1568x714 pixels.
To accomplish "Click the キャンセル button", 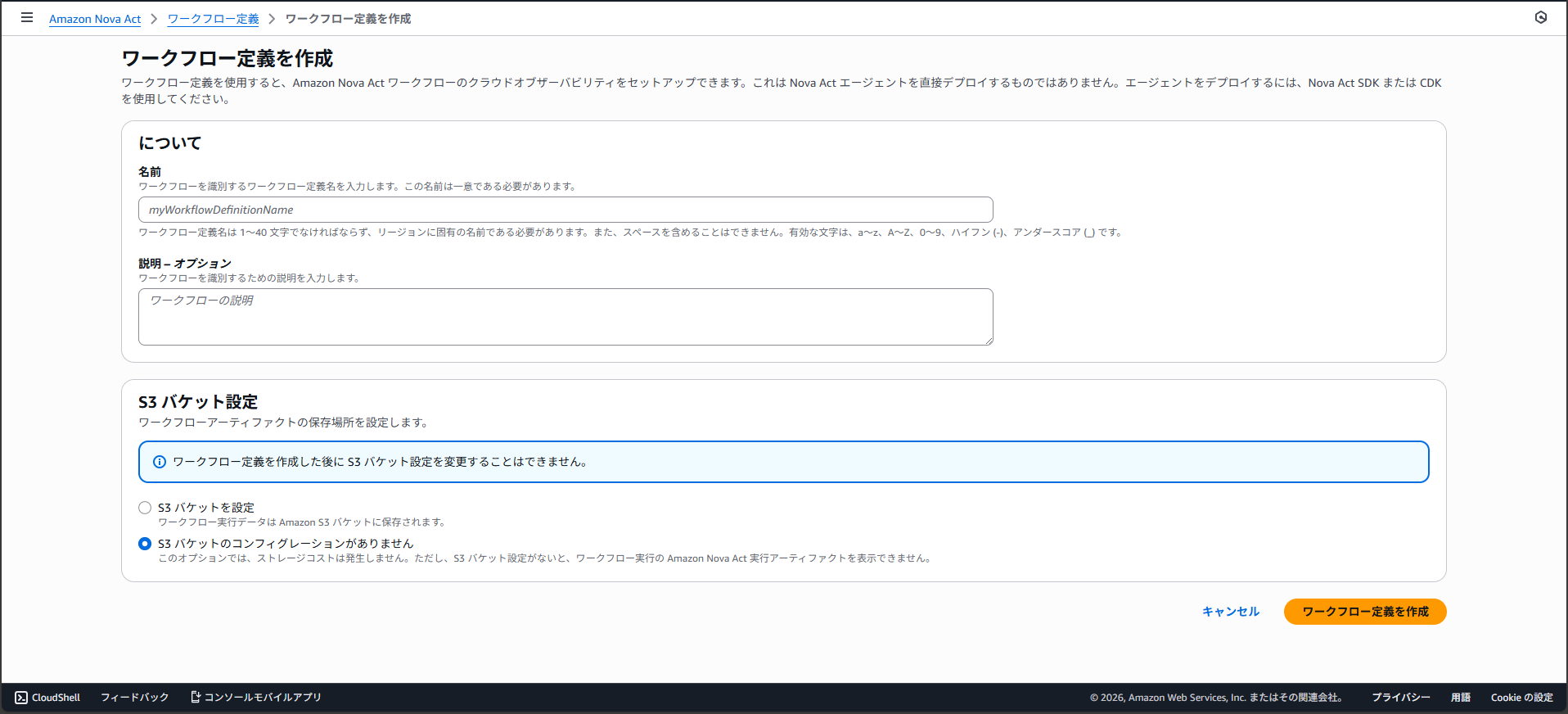I will pos(1231,612).
